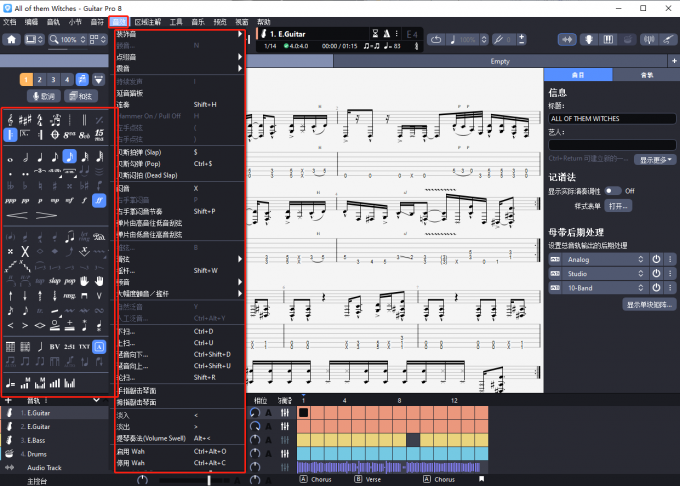Open tempo automation note-equals icon
This screenshot has width=680, height=486.
(10, 383)
